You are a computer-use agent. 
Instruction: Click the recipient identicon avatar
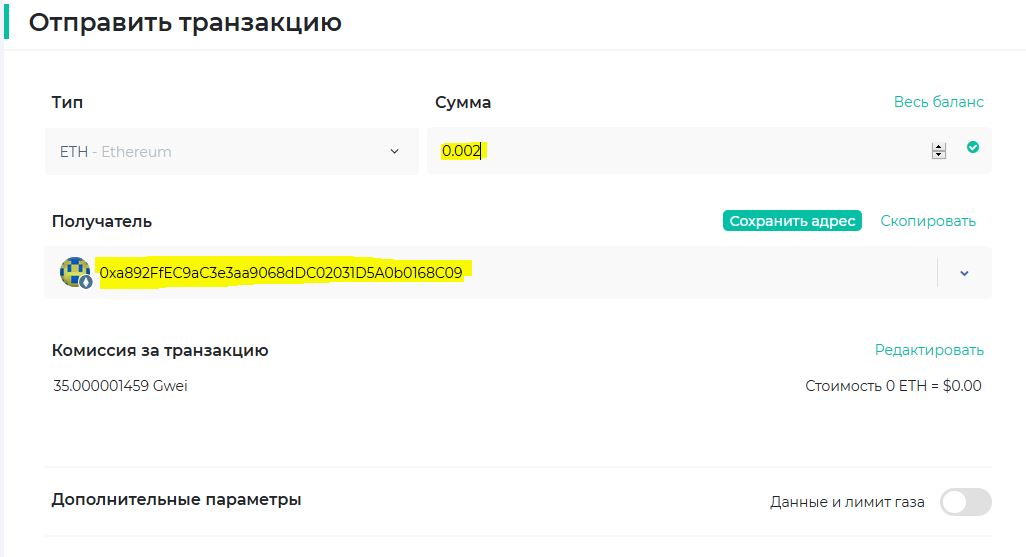tap(74, 271)
